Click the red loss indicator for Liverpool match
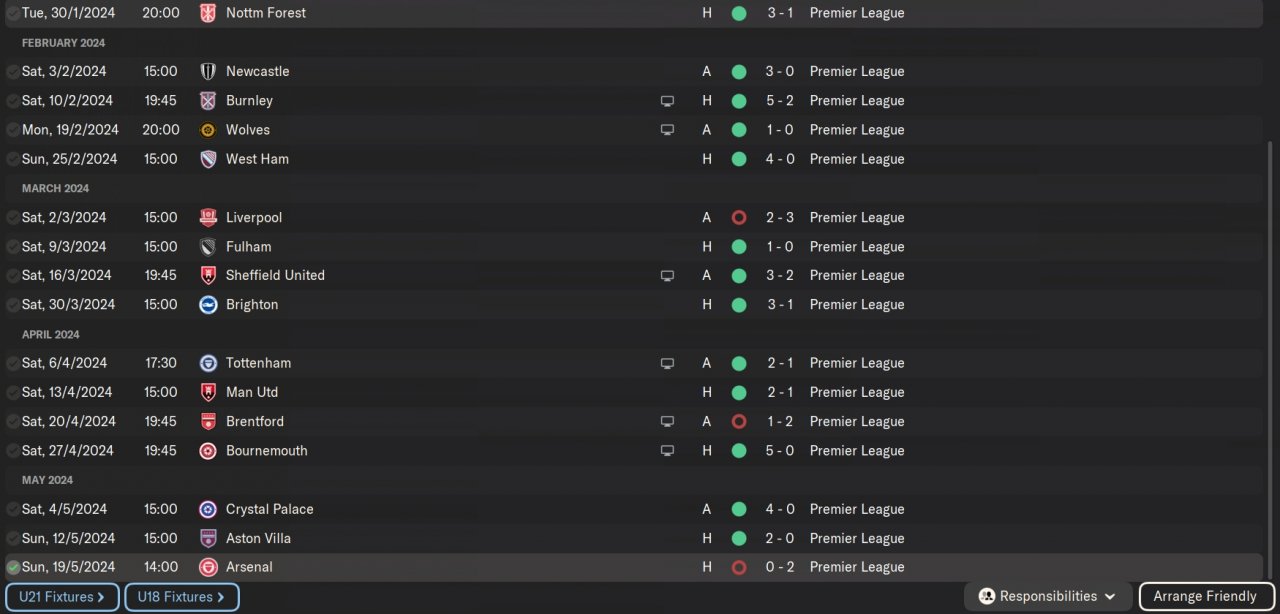Image resolution: width=1280 pixels, height=614 pixels. (x=739, y=217)
